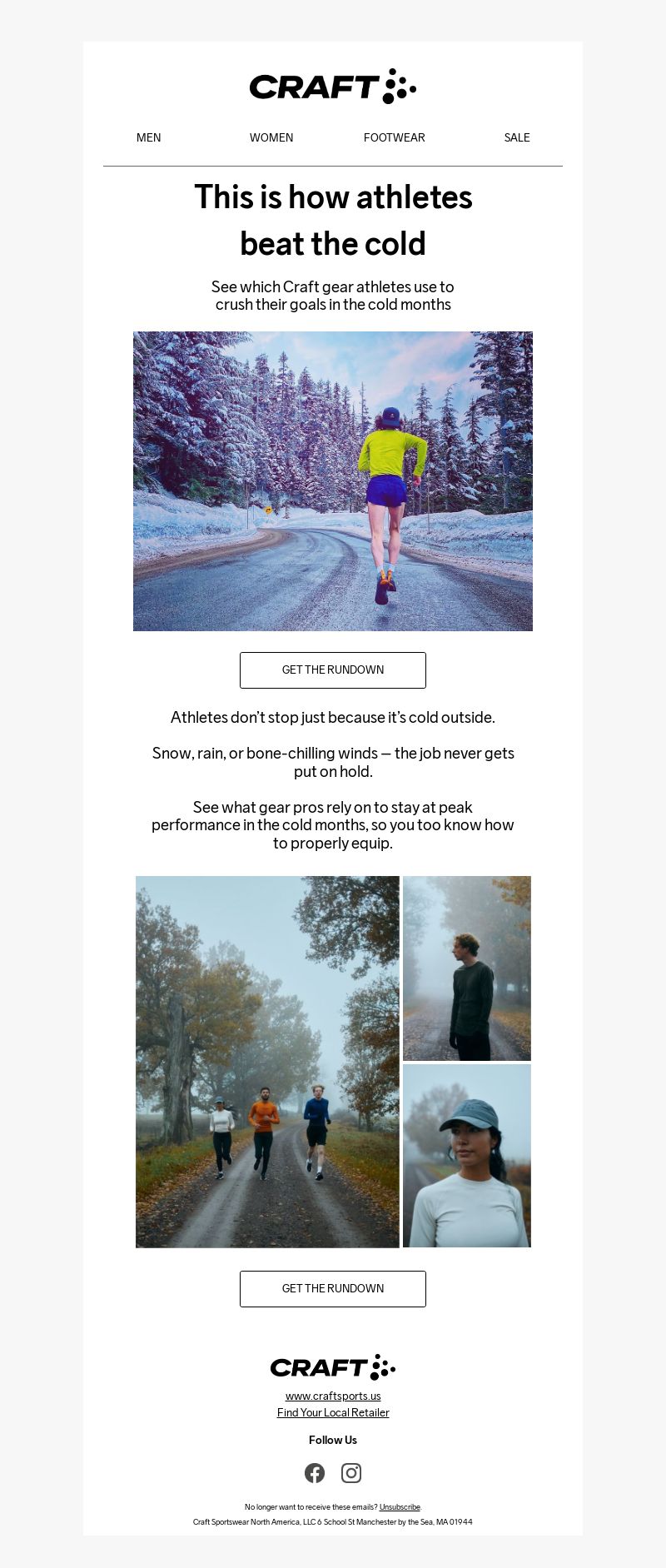The height and width of the screenshot is (1568, 666).
Task: Click the Follow Us heading
Action: 333,1441
